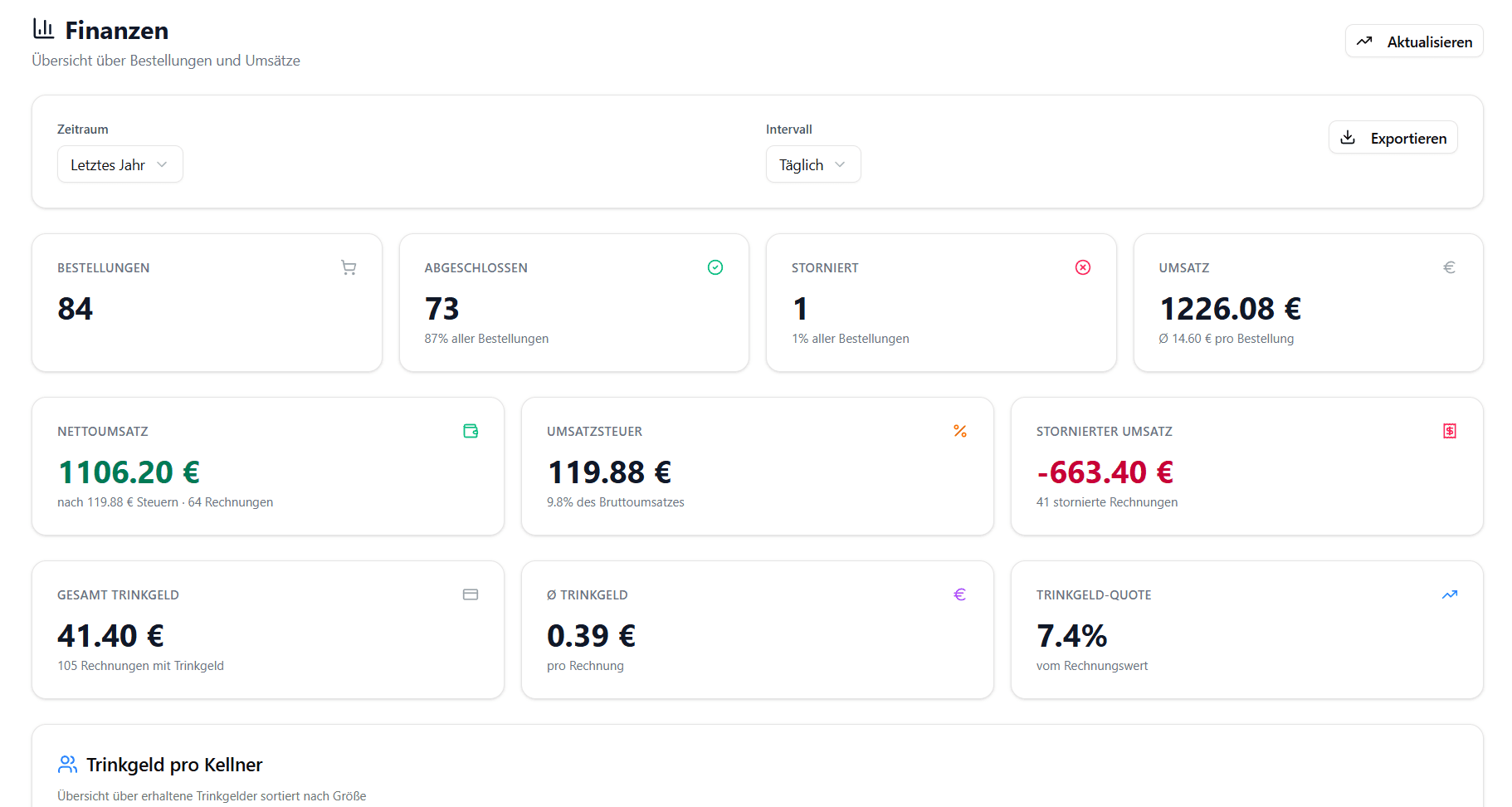Open the Zeitraum dropdown showing Letztes Jahr
1512x807 pixels.
(120, 164)
